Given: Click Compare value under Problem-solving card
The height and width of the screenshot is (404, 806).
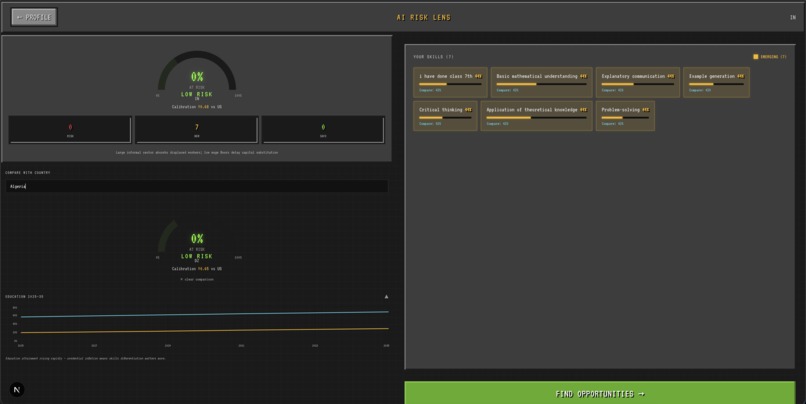Looking at the screenshot, I should [x=612, y=123].
